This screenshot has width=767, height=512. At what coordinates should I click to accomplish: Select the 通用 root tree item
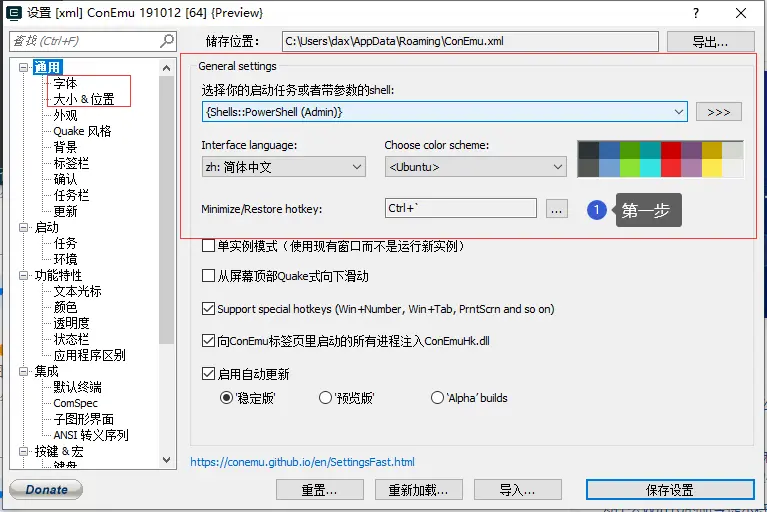[x=47, y=67]
